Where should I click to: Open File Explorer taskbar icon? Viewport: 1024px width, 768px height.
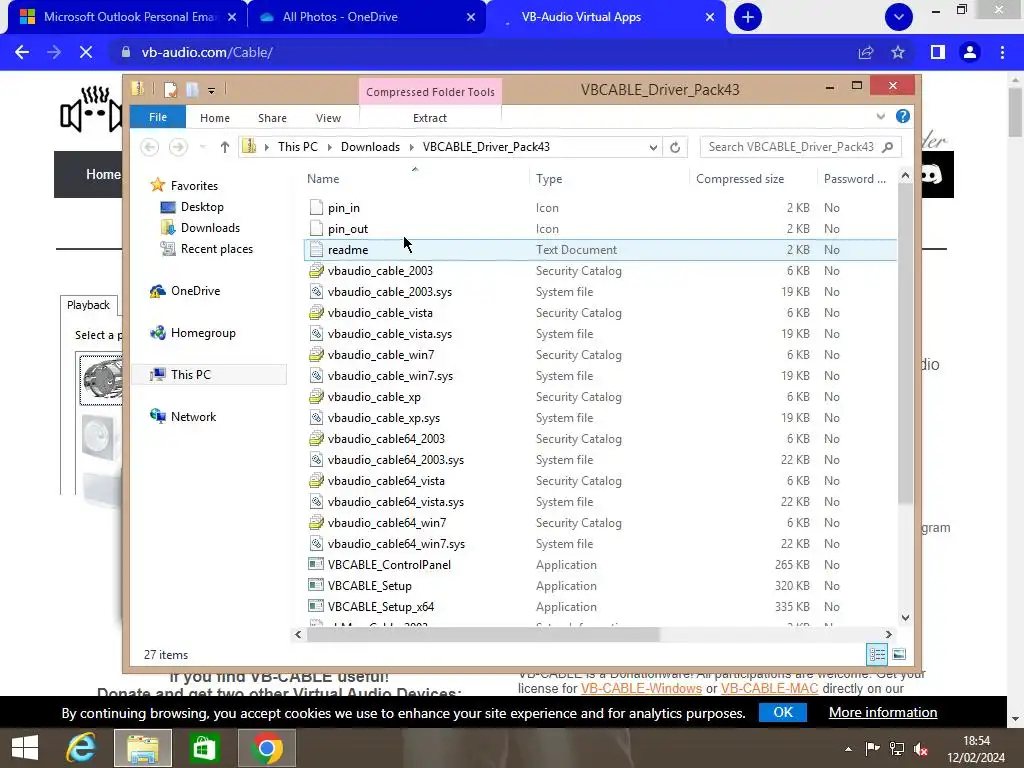143,748
